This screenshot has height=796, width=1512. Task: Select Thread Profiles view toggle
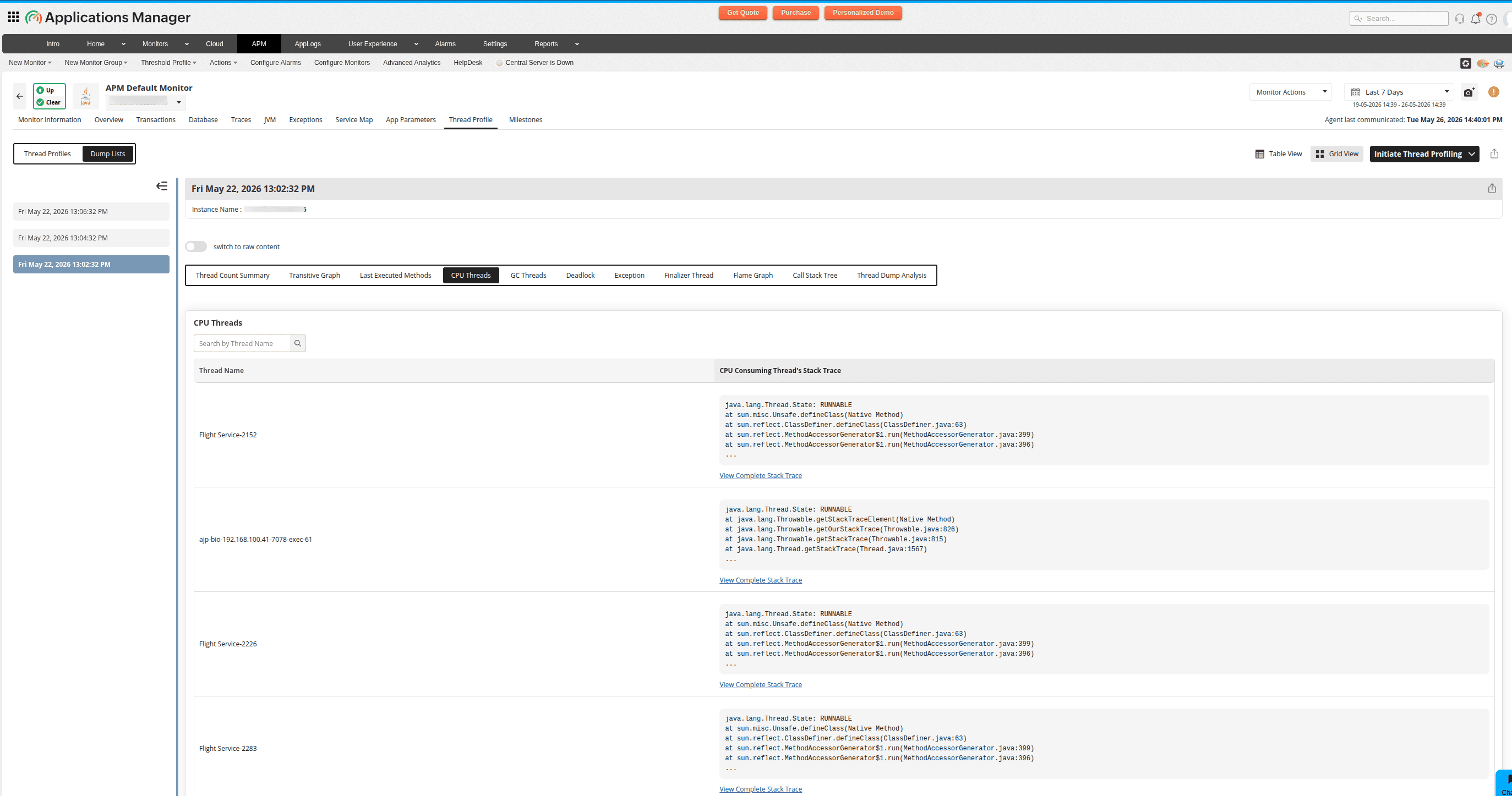point(47,153)
